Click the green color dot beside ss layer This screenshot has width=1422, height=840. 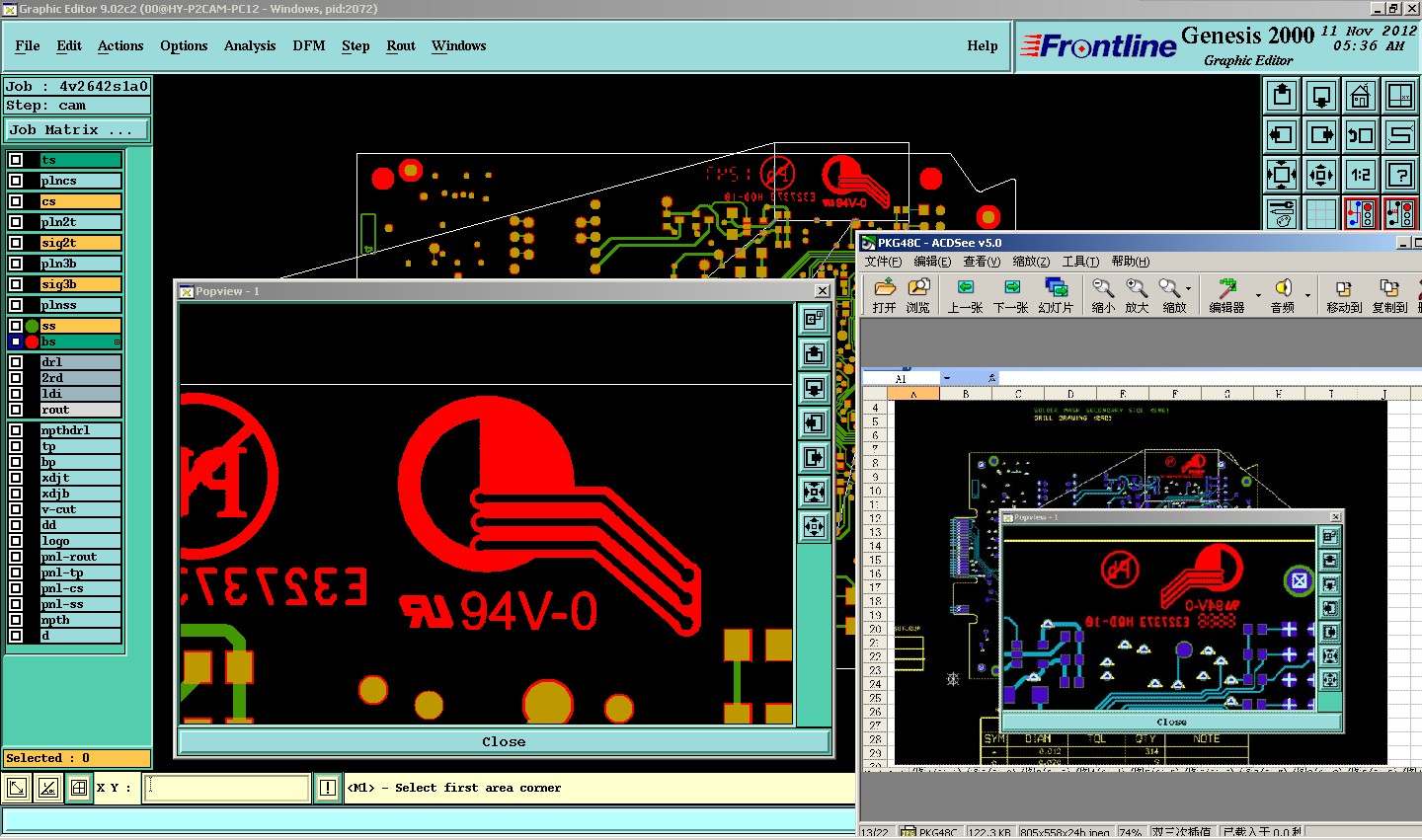(33, 326)
